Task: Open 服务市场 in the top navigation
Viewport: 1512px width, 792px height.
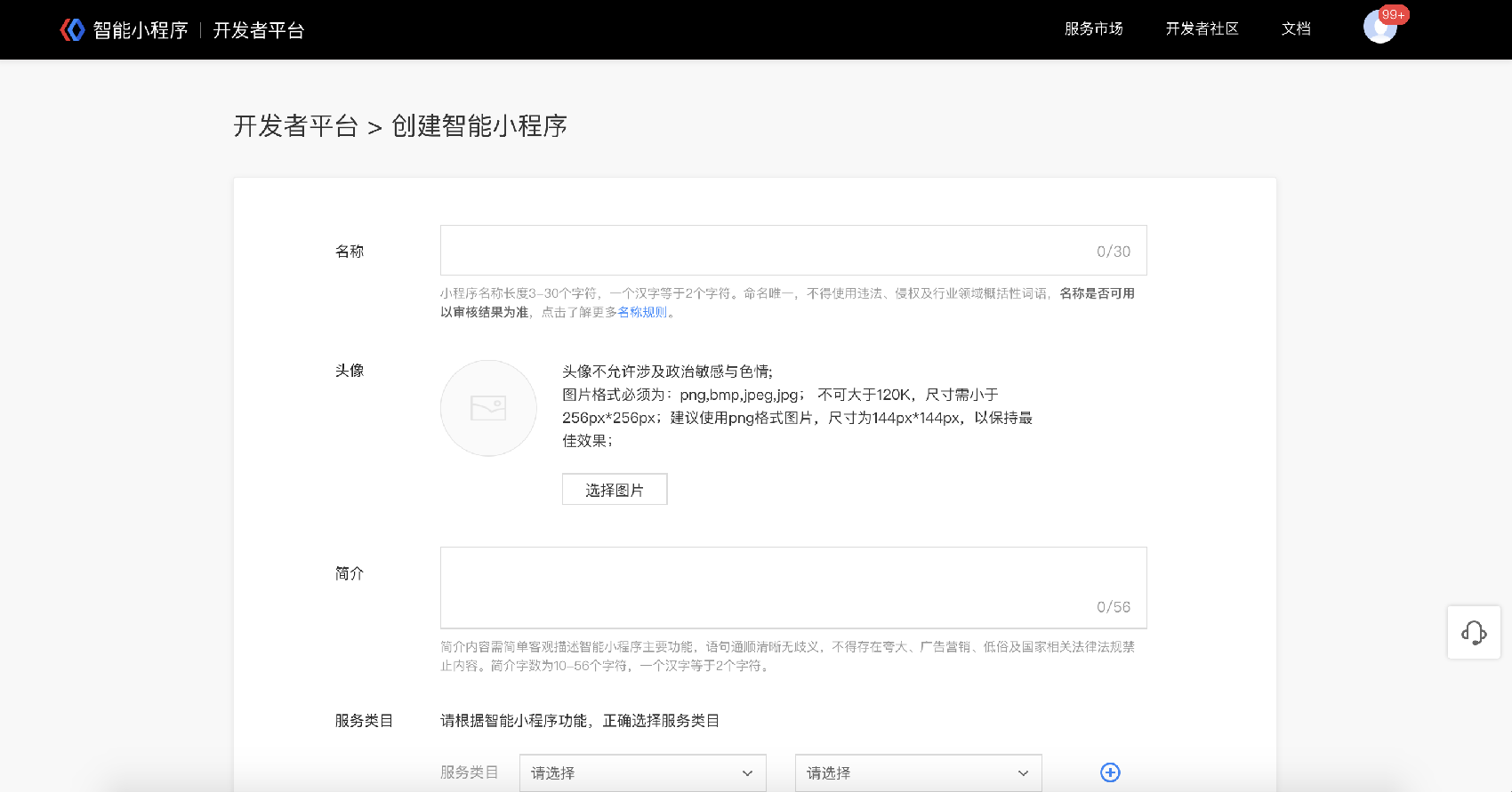Action: (x=1093, y=29)
